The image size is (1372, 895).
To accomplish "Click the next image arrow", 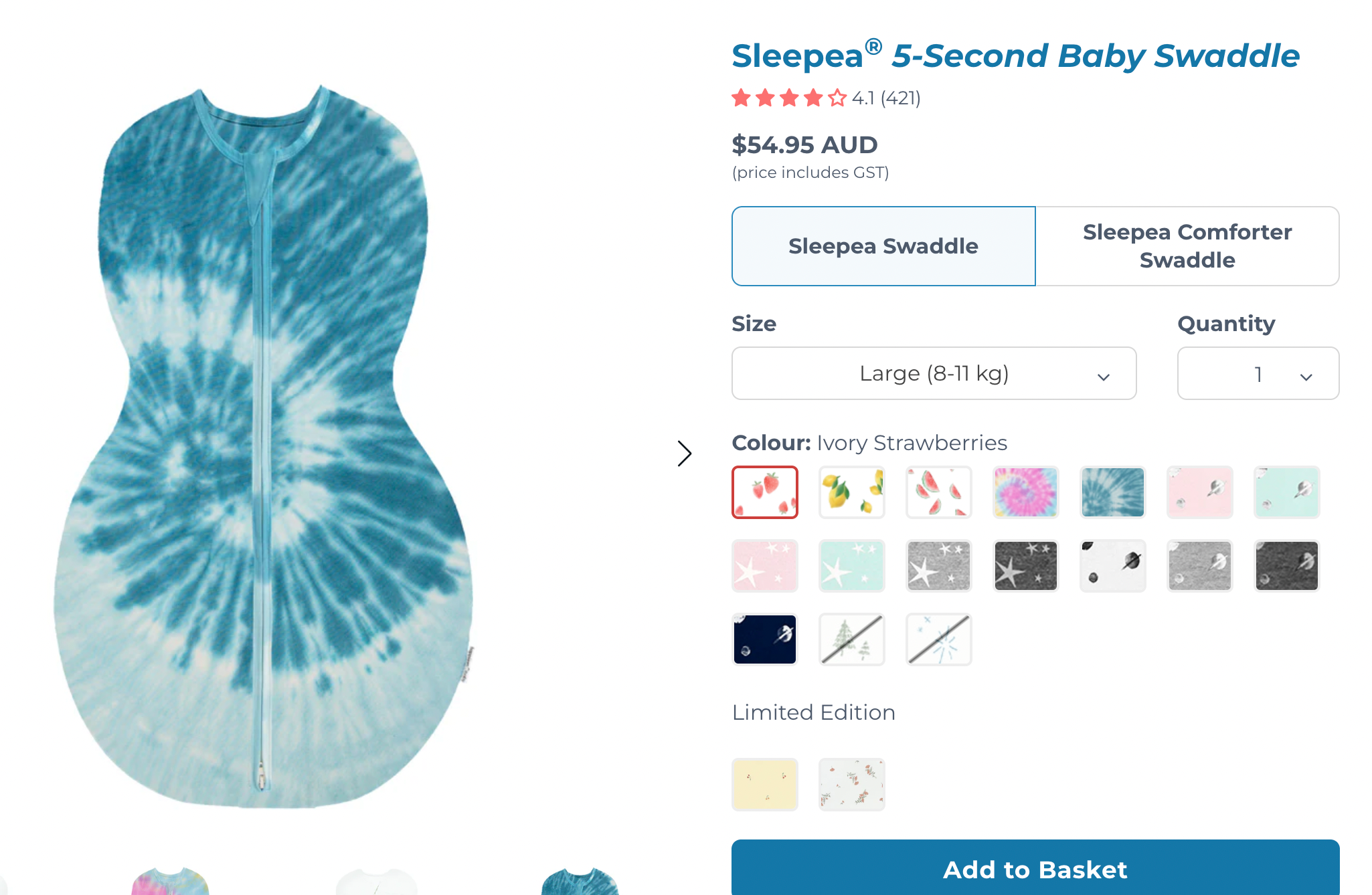I will point(684,454).
